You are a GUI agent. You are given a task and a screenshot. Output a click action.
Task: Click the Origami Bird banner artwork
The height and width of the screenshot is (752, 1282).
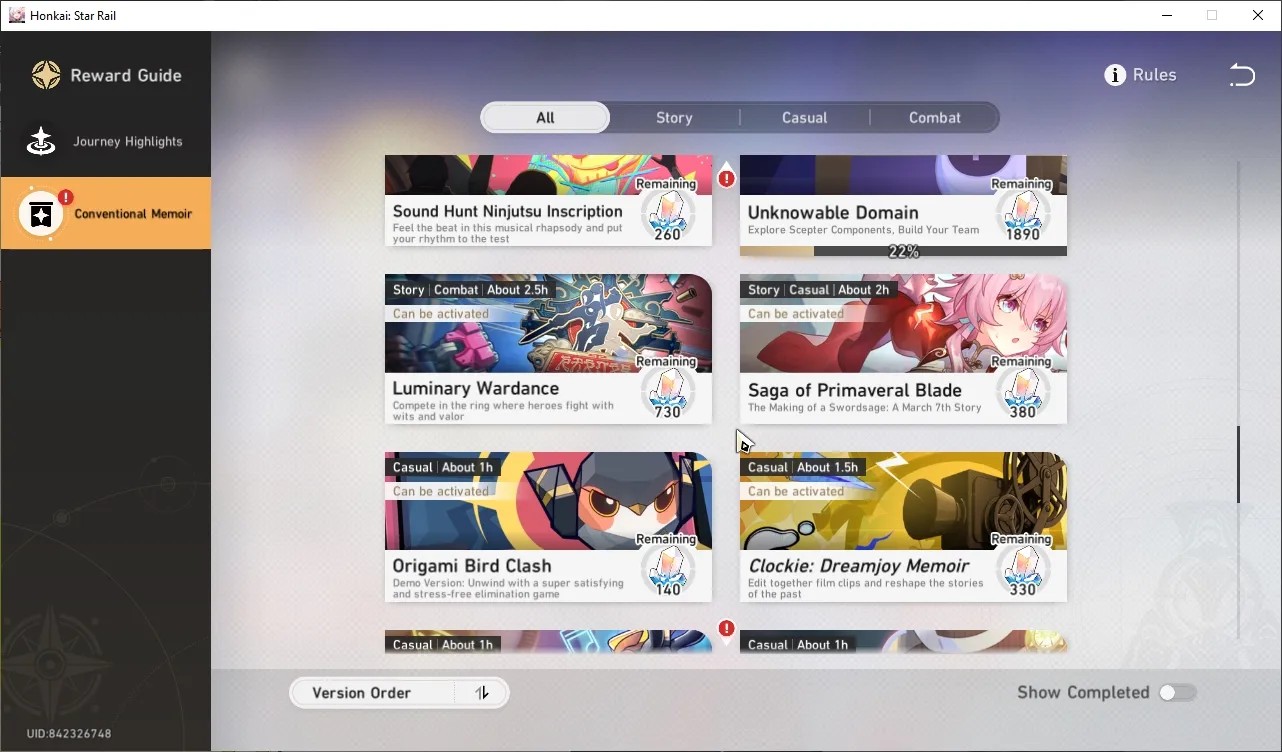coord(548,501)
